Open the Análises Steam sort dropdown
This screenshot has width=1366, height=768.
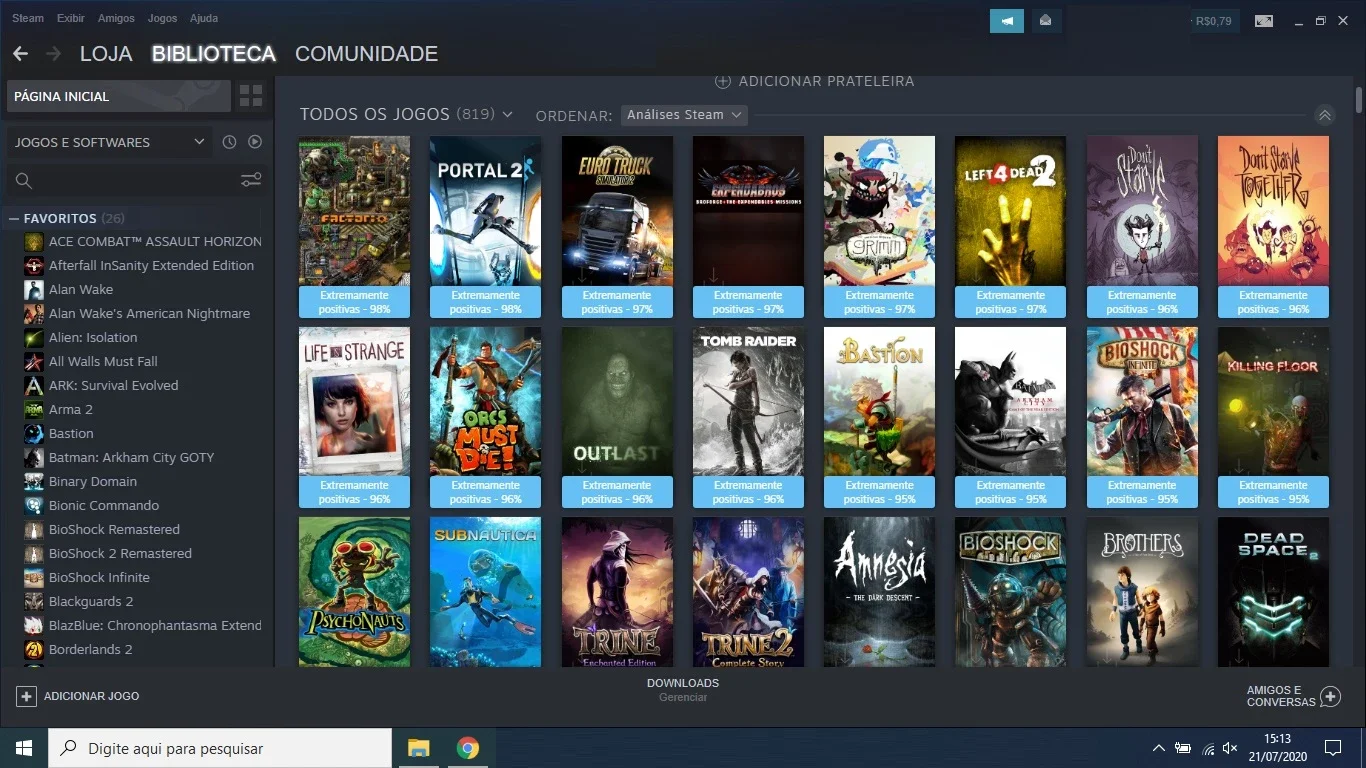[x=684, y=115]
